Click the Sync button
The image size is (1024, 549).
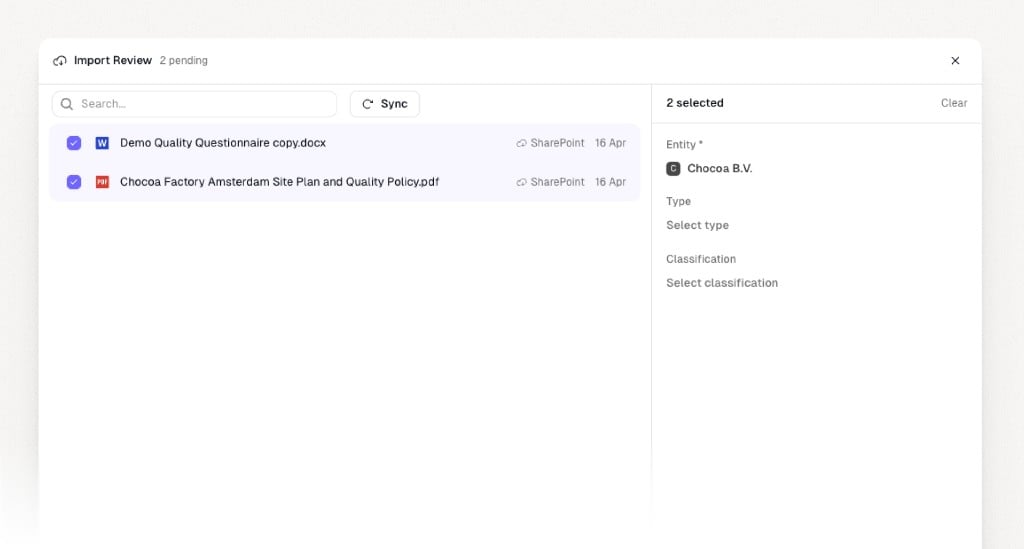385,104
